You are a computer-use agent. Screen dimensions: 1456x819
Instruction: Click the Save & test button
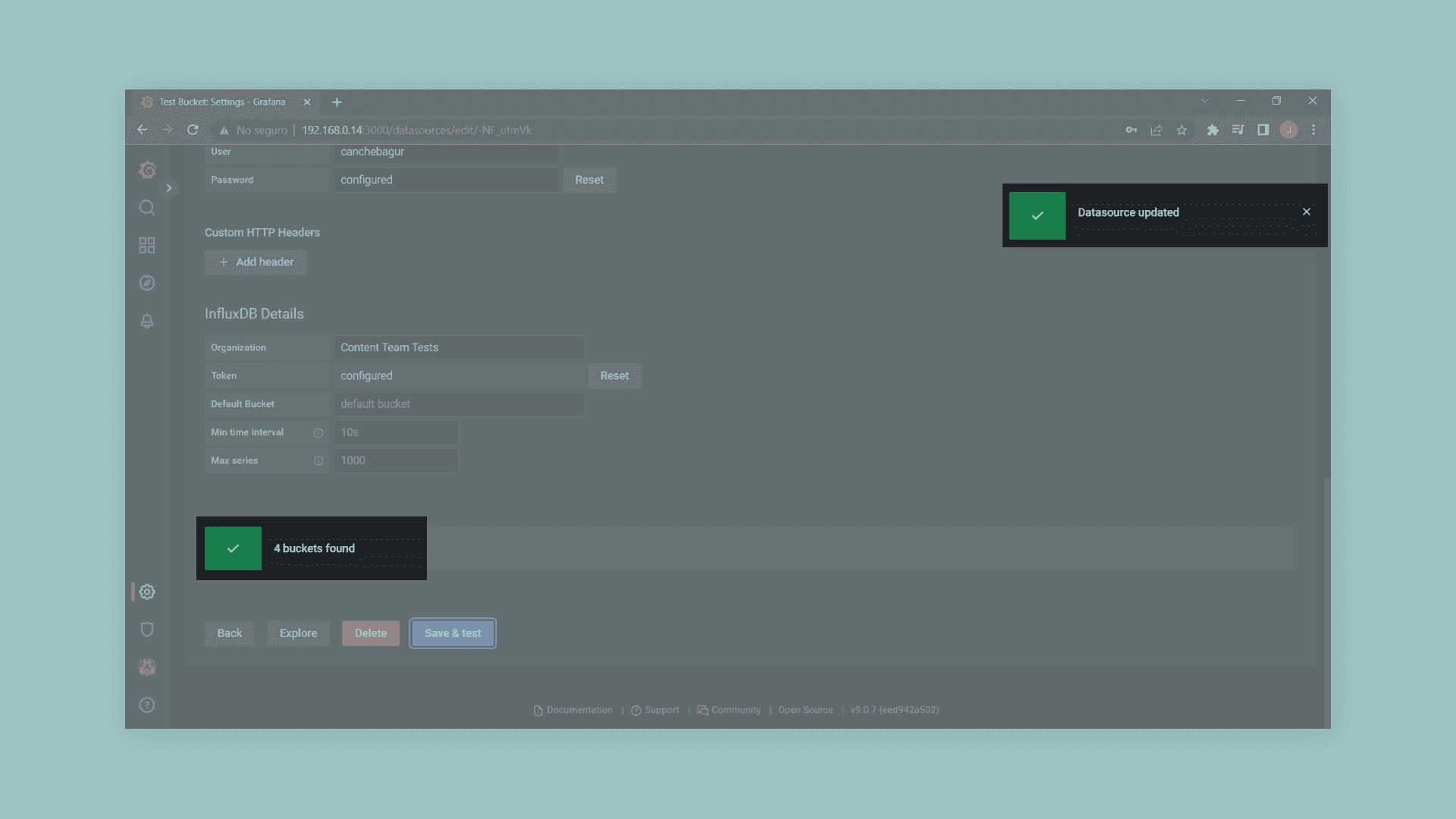point(453,633)
